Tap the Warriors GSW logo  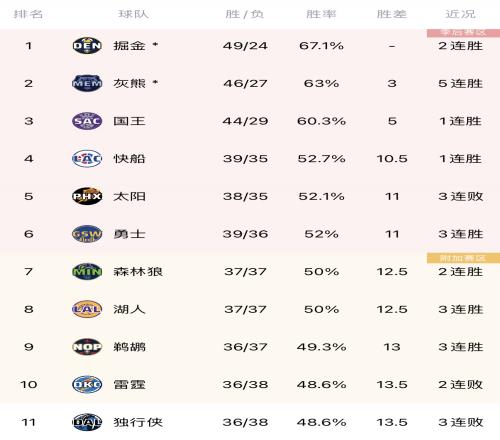point(87,234)
